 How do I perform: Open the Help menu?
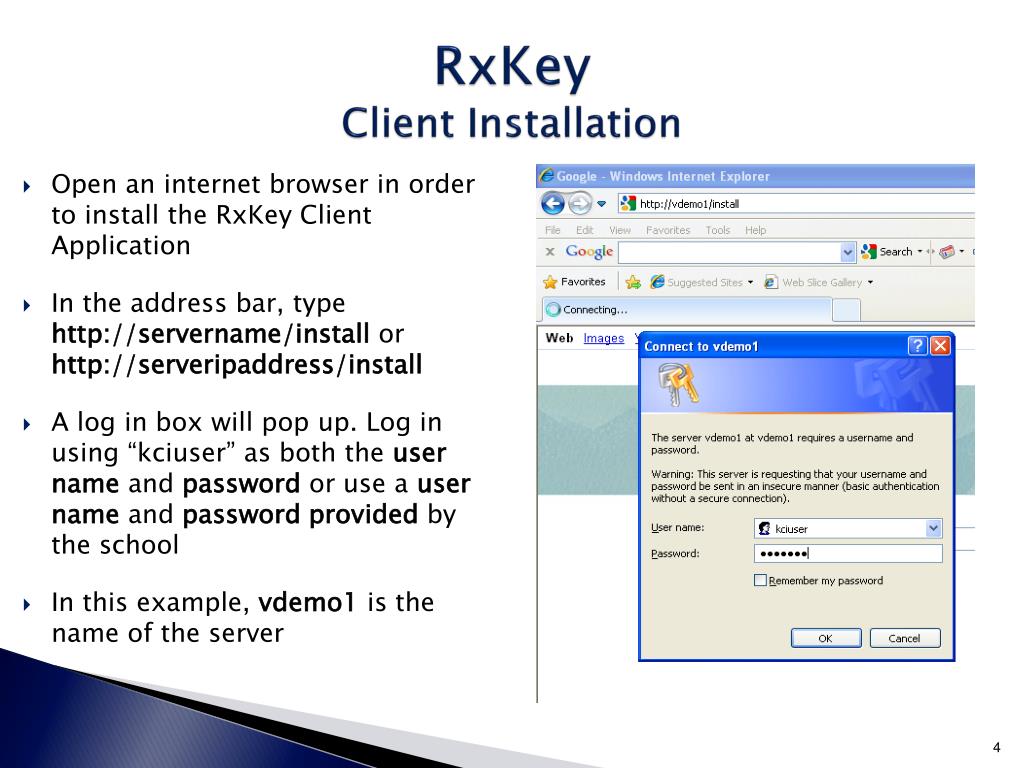pyautogui.click(x=755, y=230)
